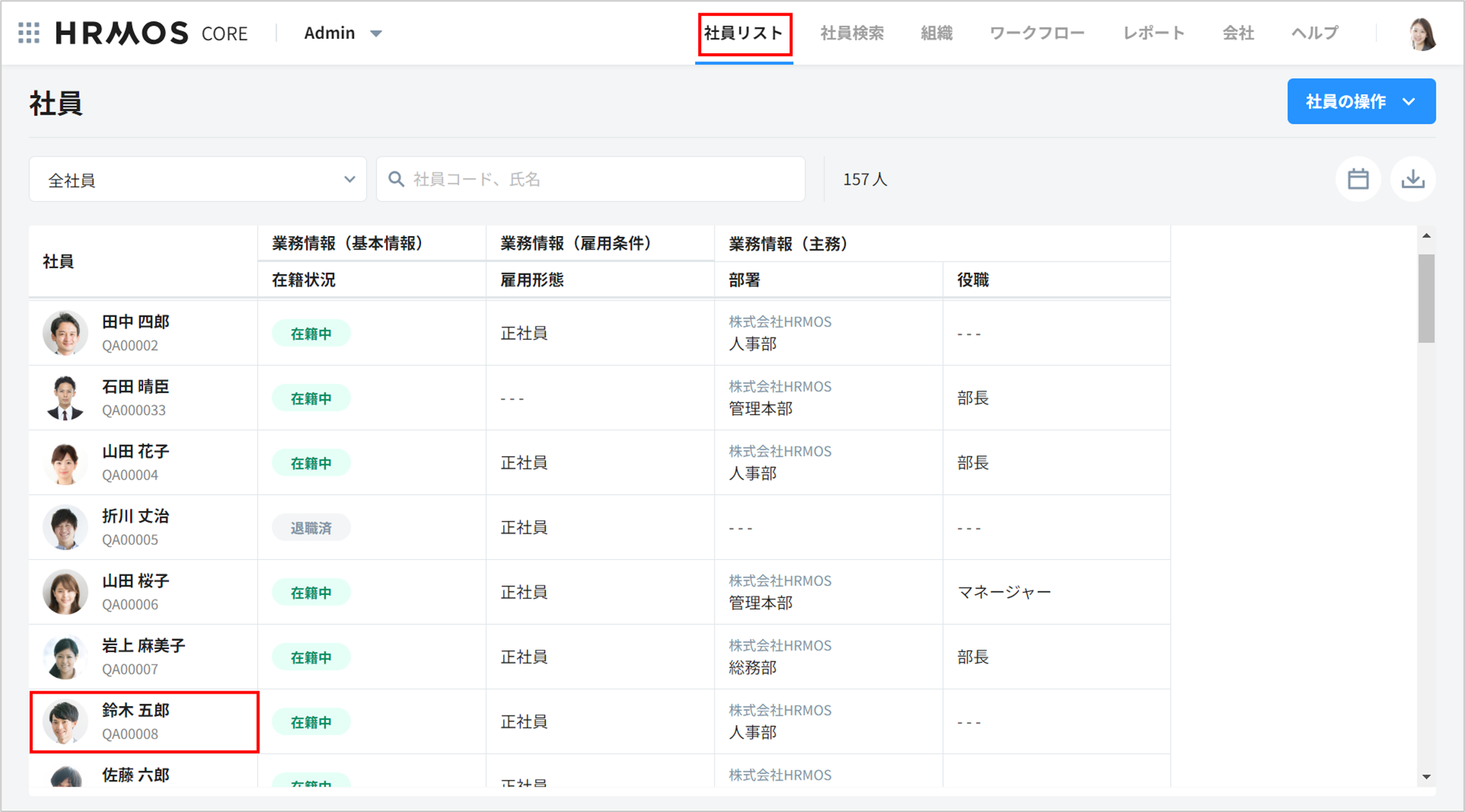Screen dimensions: 1465x812
Task: Open the 全社員 filter dropdown
Action: coord(197,180)
